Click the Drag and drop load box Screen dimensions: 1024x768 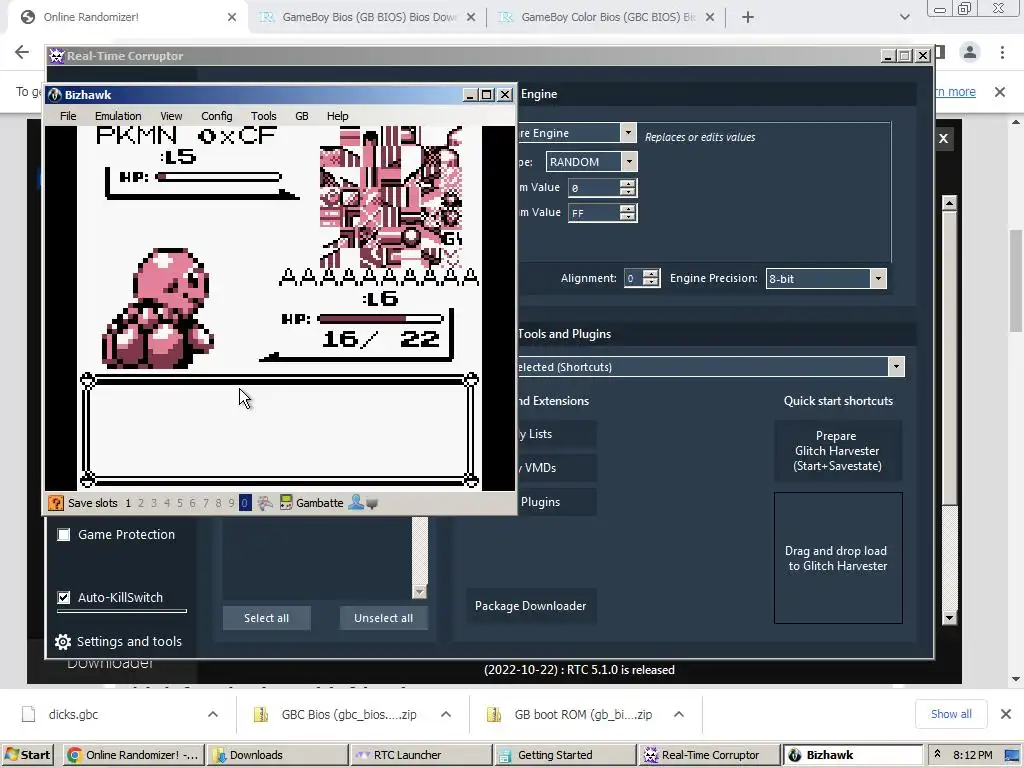click(x=838, y=558)
